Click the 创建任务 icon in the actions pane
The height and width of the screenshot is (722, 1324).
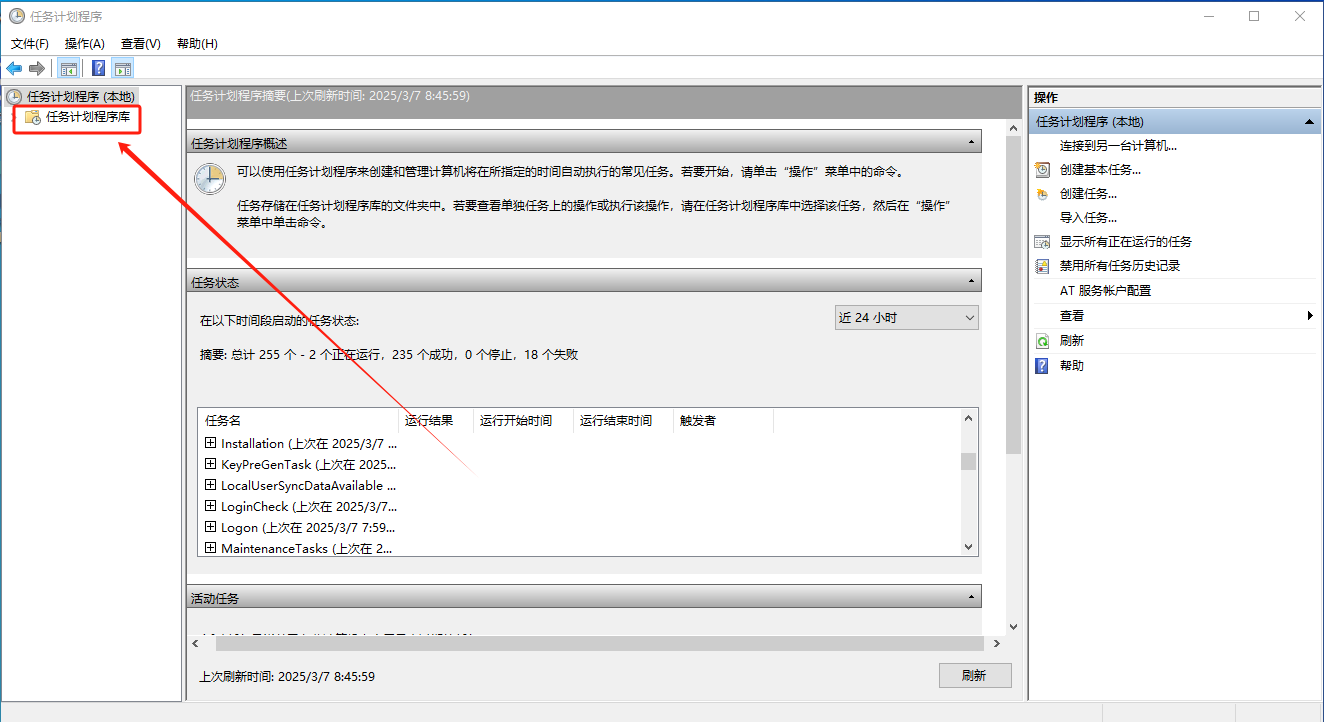(1042, 194)
